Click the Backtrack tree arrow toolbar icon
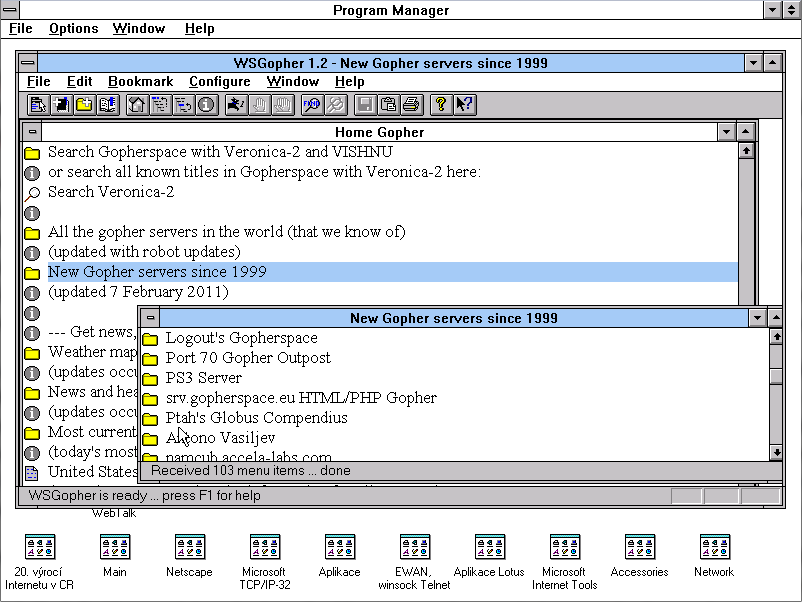The height and width of the screenshot is (602, 802). coord(184,105)
